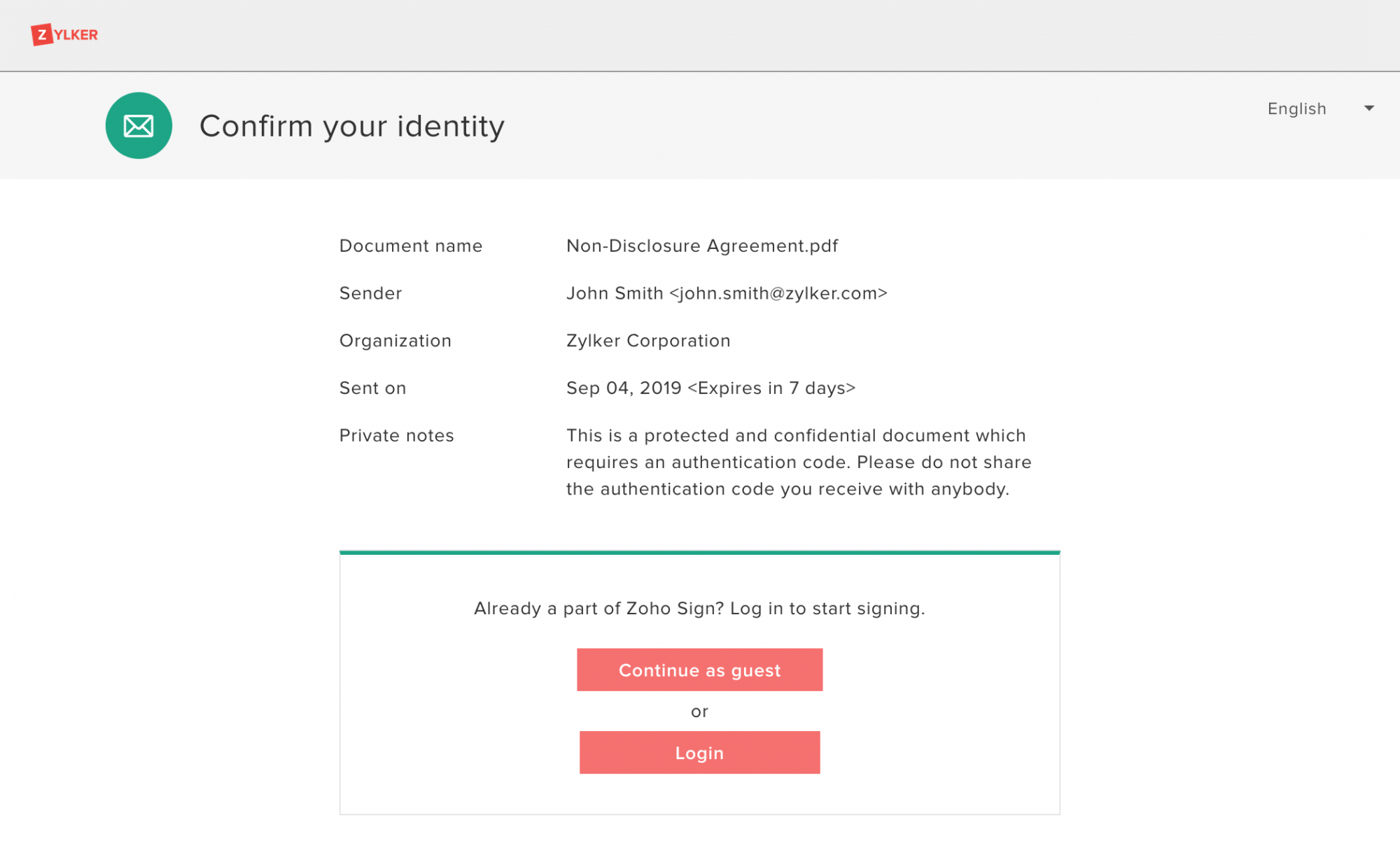
Task: Click the Document name label
Action: 411,246
